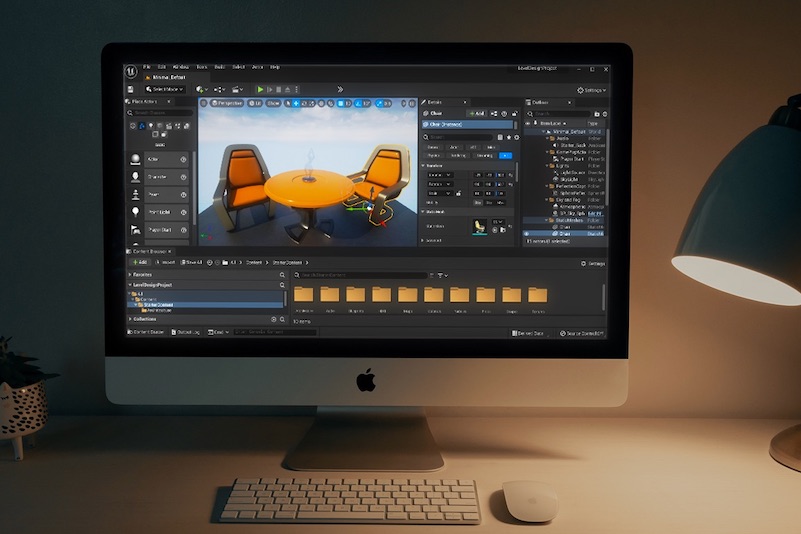Image resolution: width=801 pixels, height=534 pixels.
Task: Click Content Browser Import button
Action: pyautogui.click(x=164, y=262)
